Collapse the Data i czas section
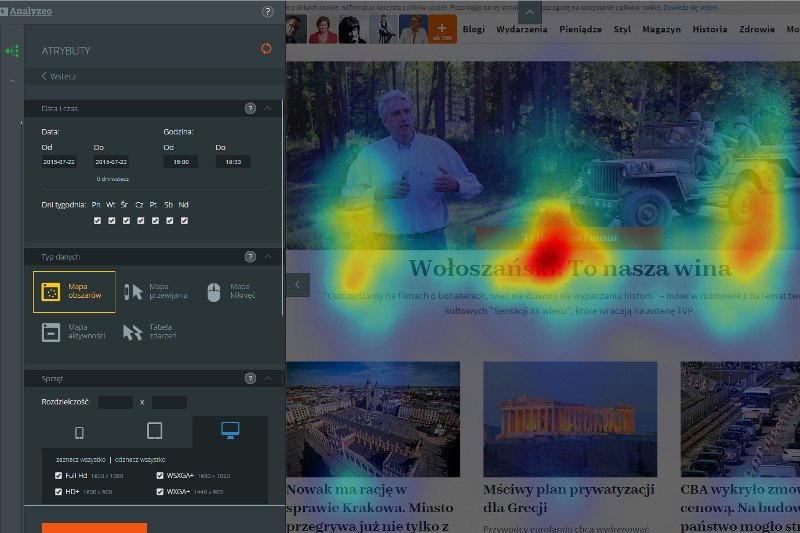 pos(268,108)
